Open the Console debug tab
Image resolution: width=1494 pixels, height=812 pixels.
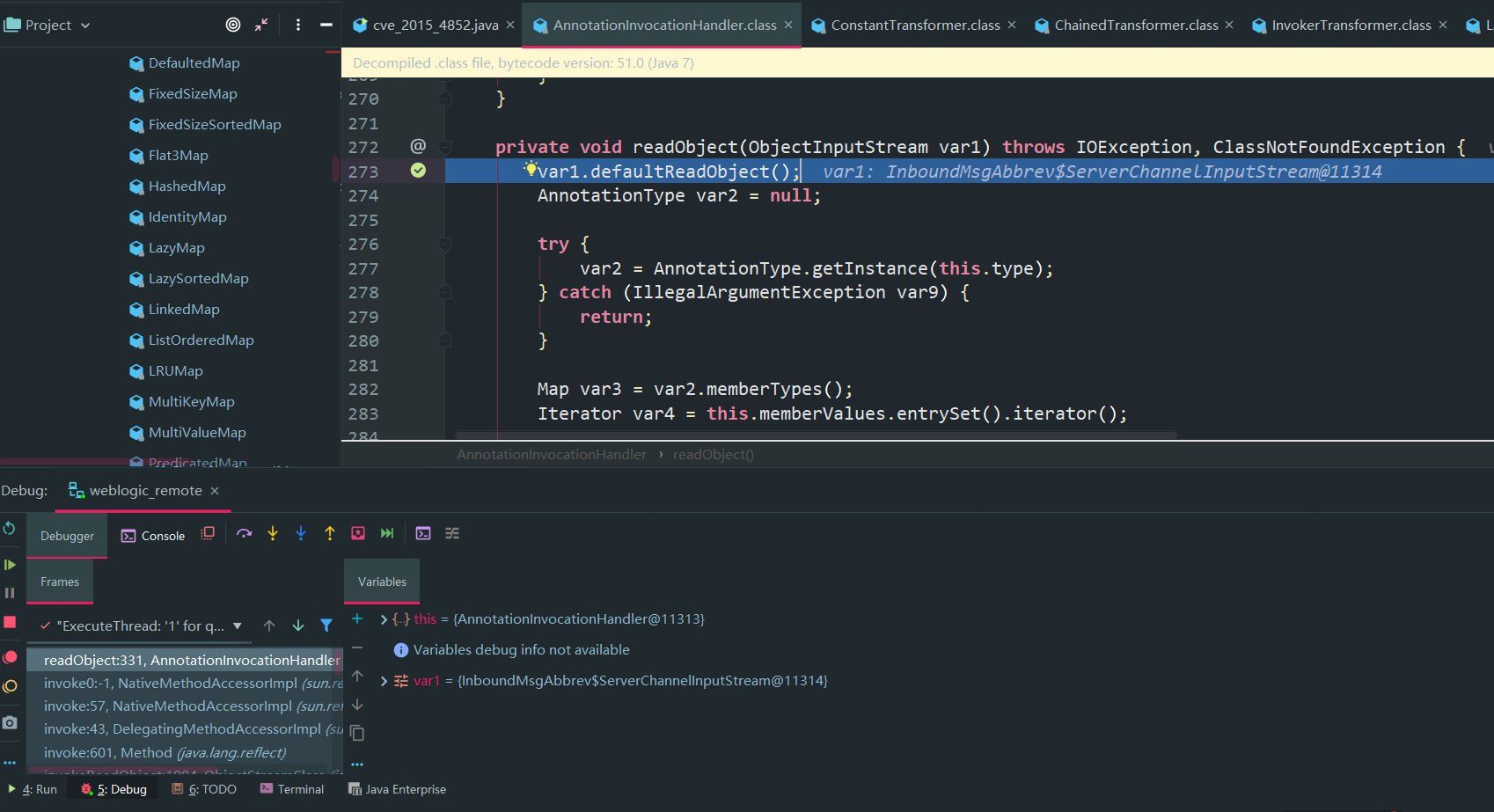[x=153, y=536]
